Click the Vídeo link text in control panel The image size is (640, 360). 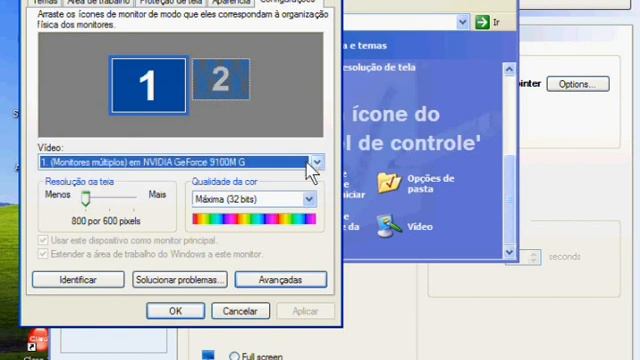pyautogui.click(x=420, y=227)
